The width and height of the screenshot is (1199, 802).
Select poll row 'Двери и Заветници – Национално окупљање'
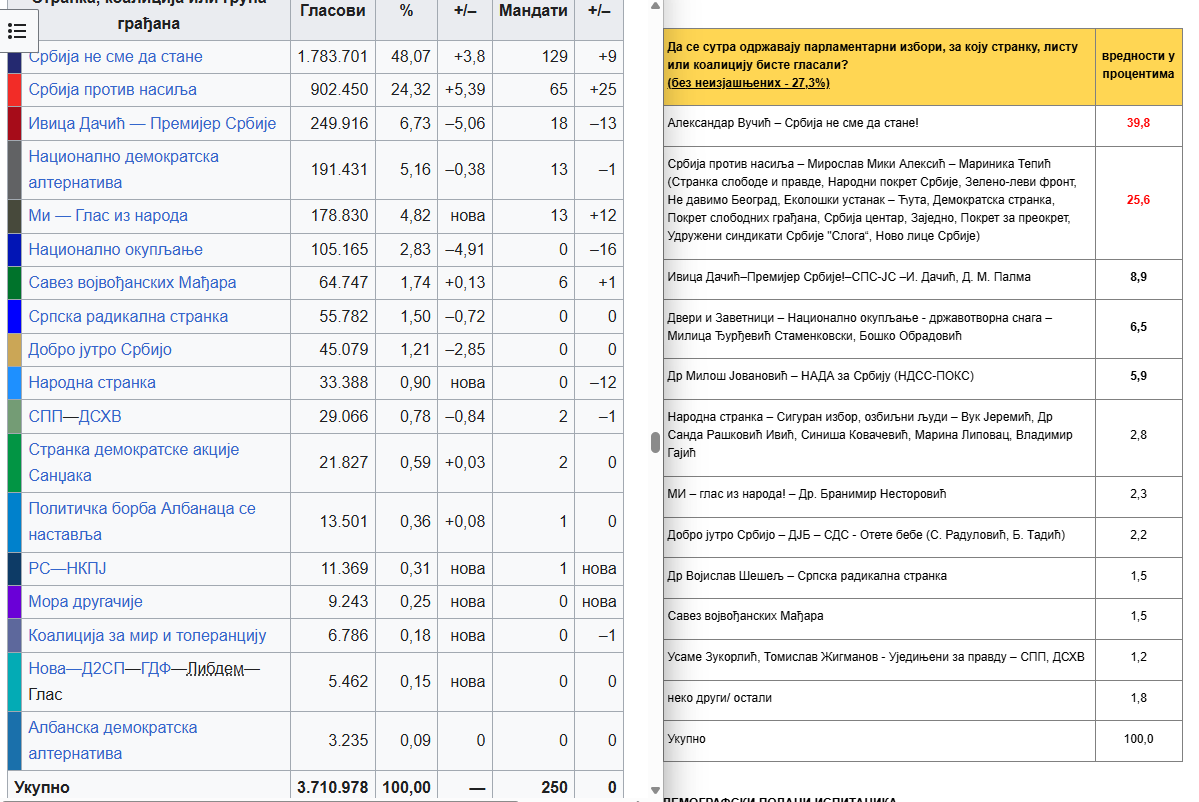[879, 327]
